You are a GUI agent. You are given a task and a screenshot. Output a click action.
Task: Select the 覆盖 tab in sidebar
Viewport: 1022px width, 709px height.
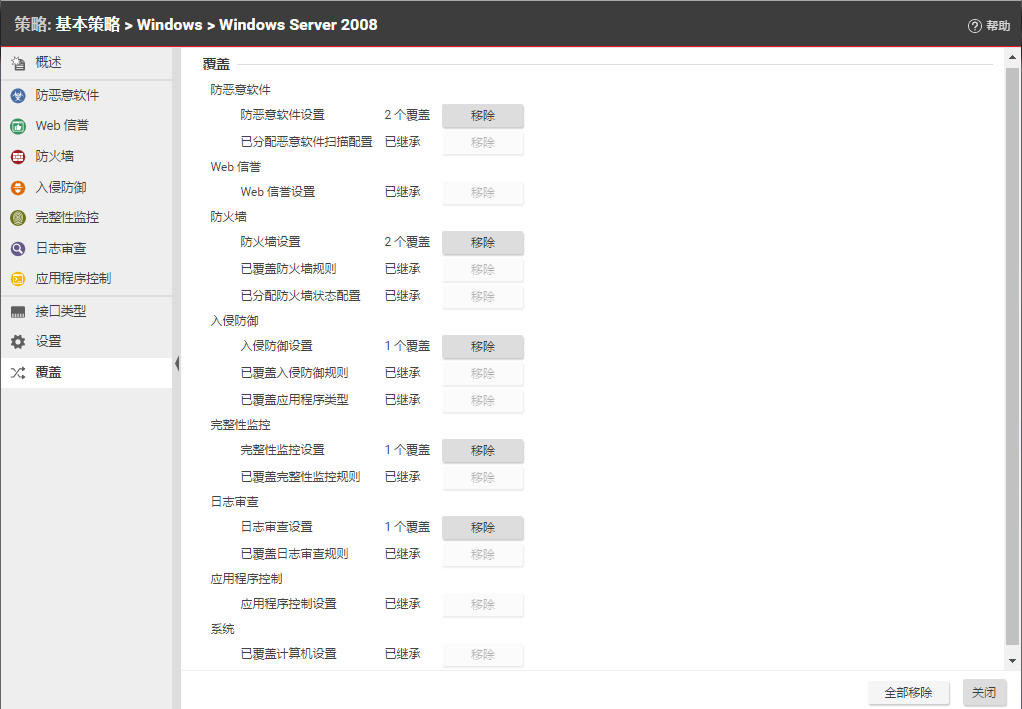coord(48,373)
